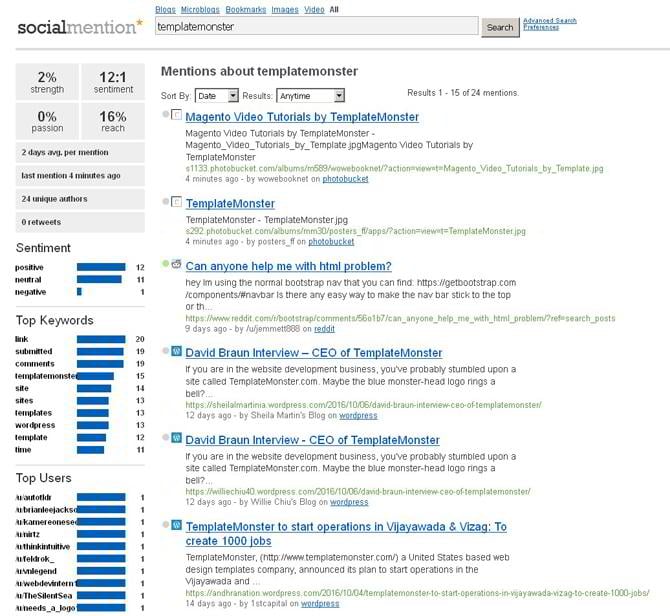Open the 'Can anyone help me with html problem?' result
The height and width of the screenshot is (616, 670).
coord(288,266)
